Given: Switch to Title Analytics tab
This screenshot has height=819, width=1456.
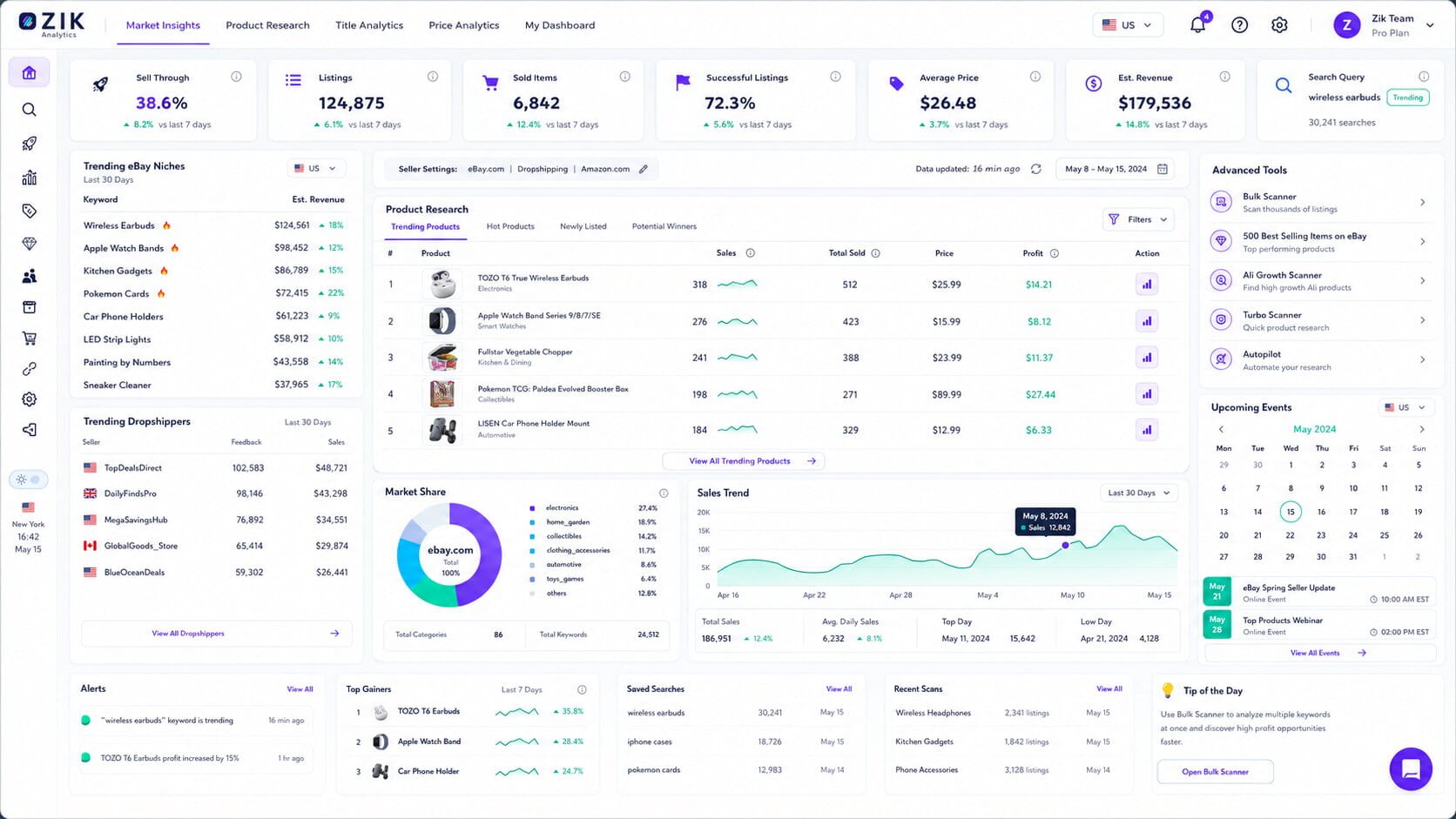Looking at the screenshot, I should coord(369,25).
